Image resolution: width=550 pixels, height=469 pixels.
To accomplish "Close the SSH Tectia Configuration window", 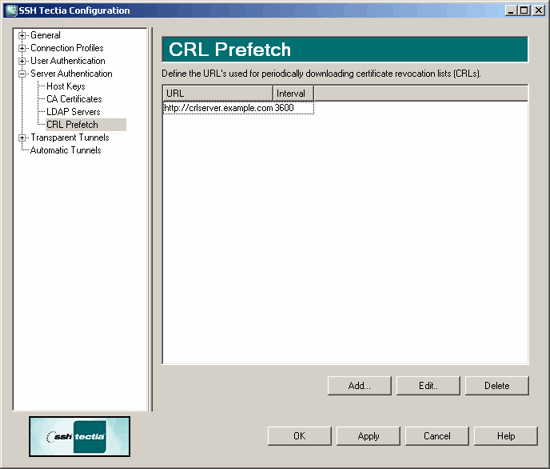I will [538, 11].
